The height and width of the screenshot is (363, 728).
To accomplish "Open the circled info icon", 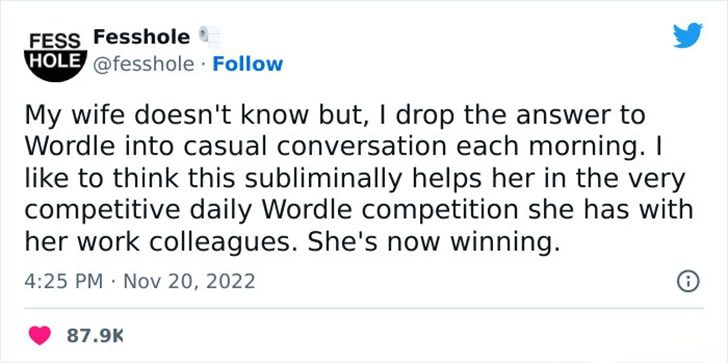I will (x=689, y=281).
